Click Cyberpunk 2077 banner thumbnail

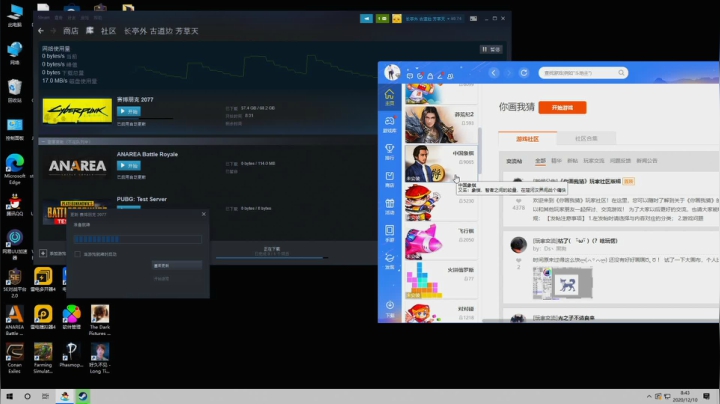(x=77, y=110)
